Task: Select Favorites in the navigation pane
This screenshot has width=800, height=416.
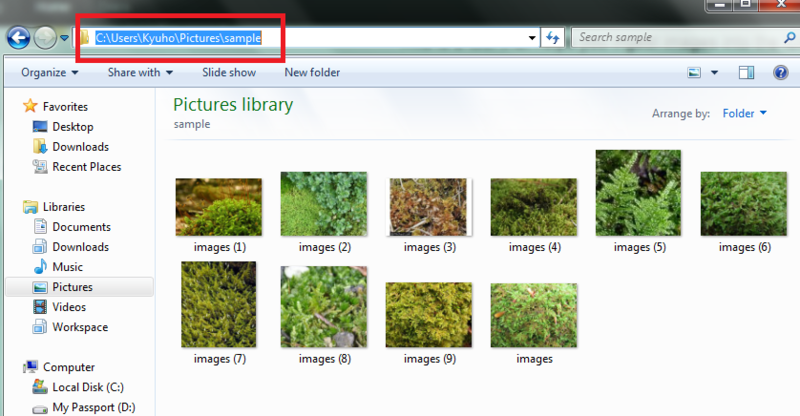Action: 65,107
